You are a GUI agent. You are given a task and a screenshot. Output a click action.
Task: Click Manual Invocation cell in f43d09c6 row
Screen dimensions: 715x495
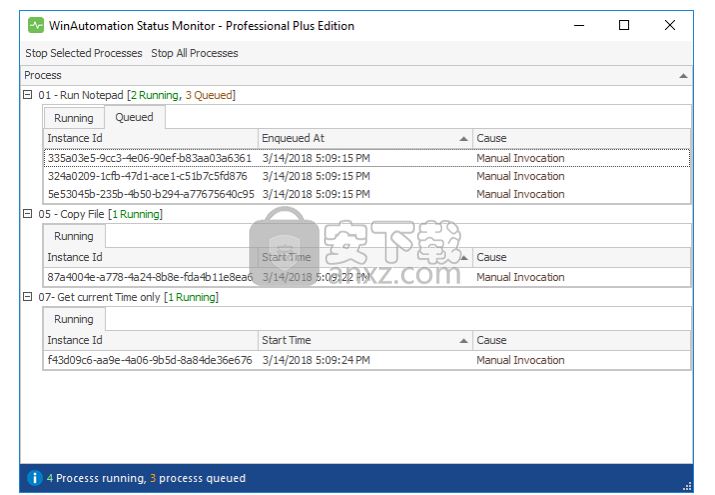tap(520, 360)
